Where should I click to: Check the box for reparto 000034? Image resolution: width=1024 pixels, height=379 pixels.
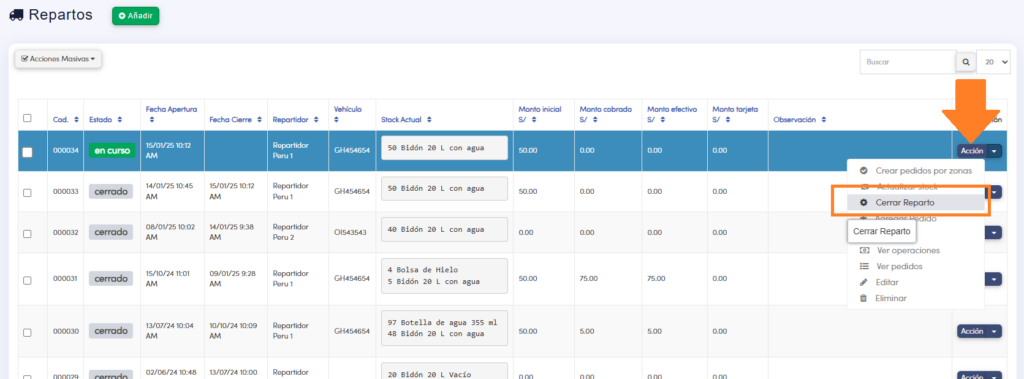27,152
